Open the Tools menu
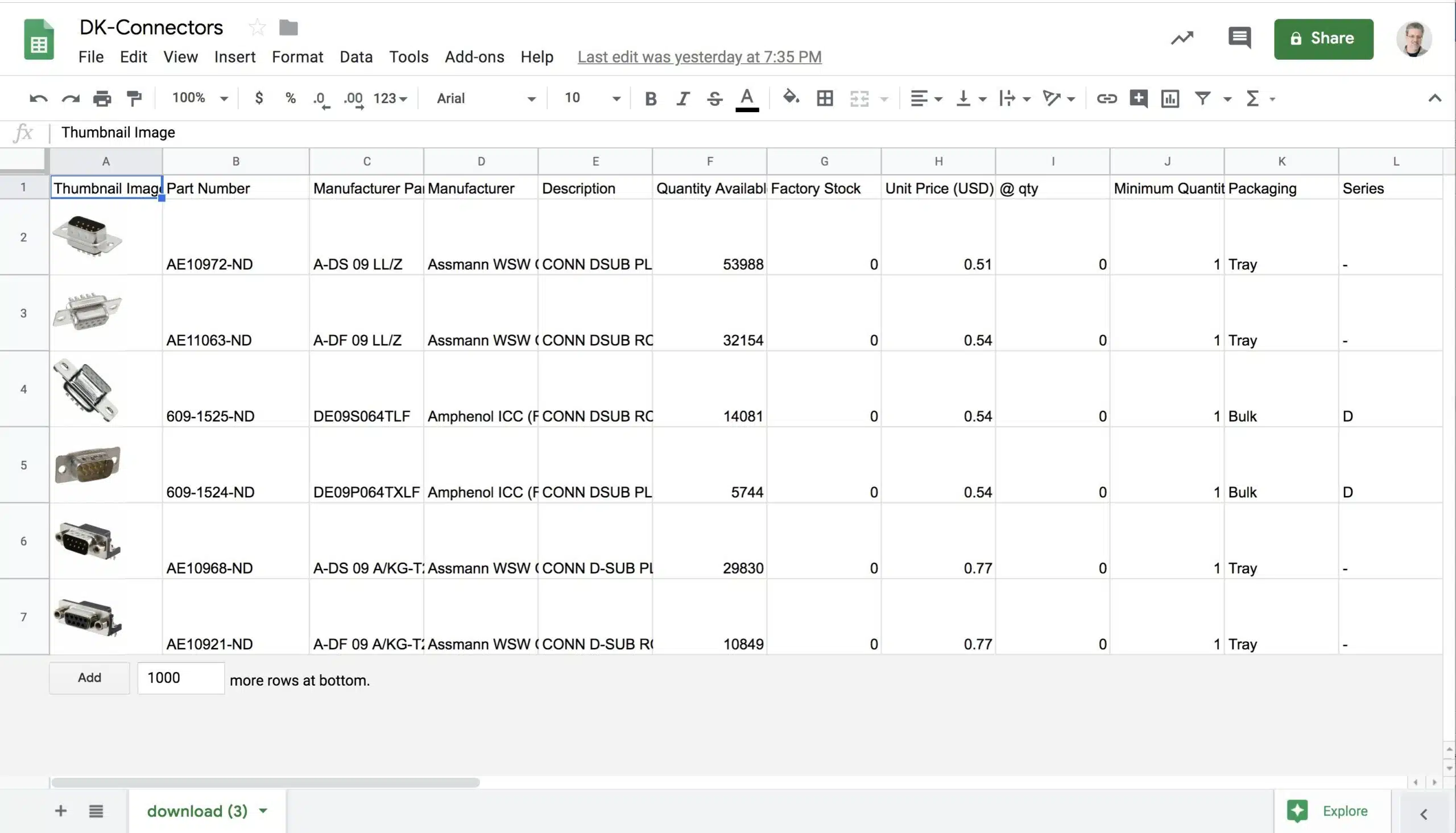1456x833 pixels. click(x=408, y=57)
